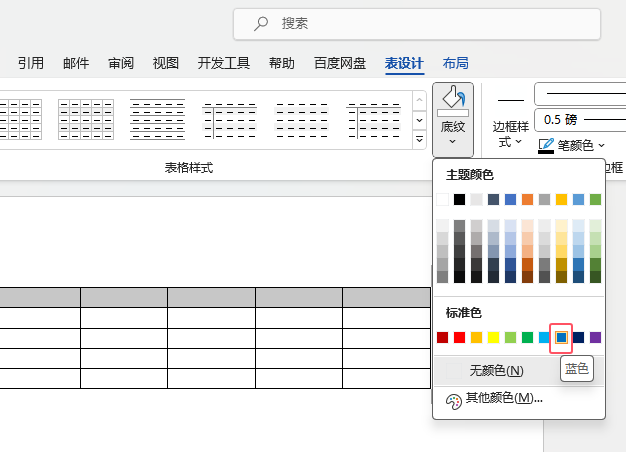This screenshot has height=452, width=626.
Task: Click into the 搜索 box
Action: pyautogui.click(x=417, y=24)
